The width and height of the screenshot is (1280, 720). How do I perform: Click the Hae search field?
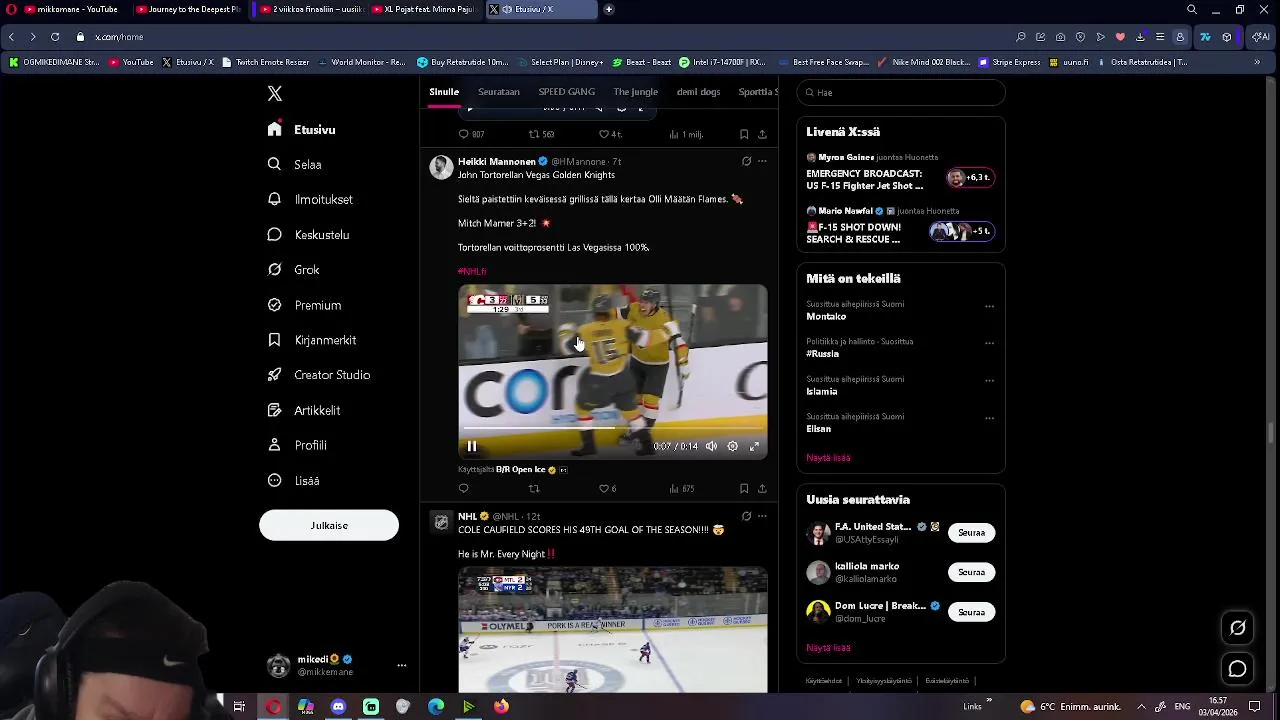click(901, 93)
